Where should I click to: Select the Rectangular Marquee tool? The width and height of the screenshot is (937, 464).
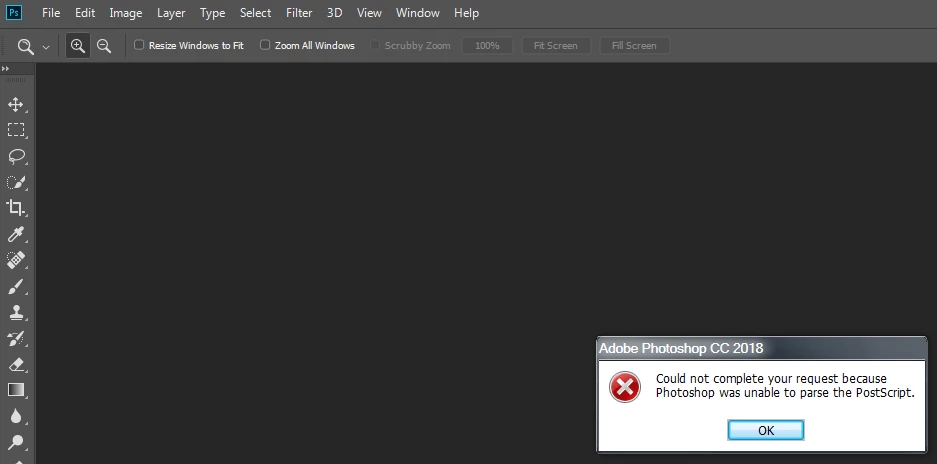coord(16,130)
